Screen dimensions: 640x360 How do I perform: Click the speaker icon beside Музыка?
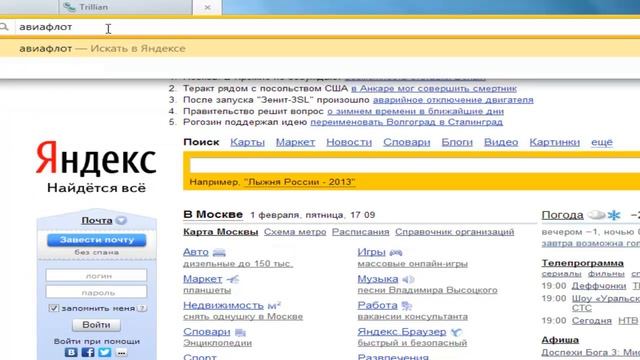click(408, 279)
